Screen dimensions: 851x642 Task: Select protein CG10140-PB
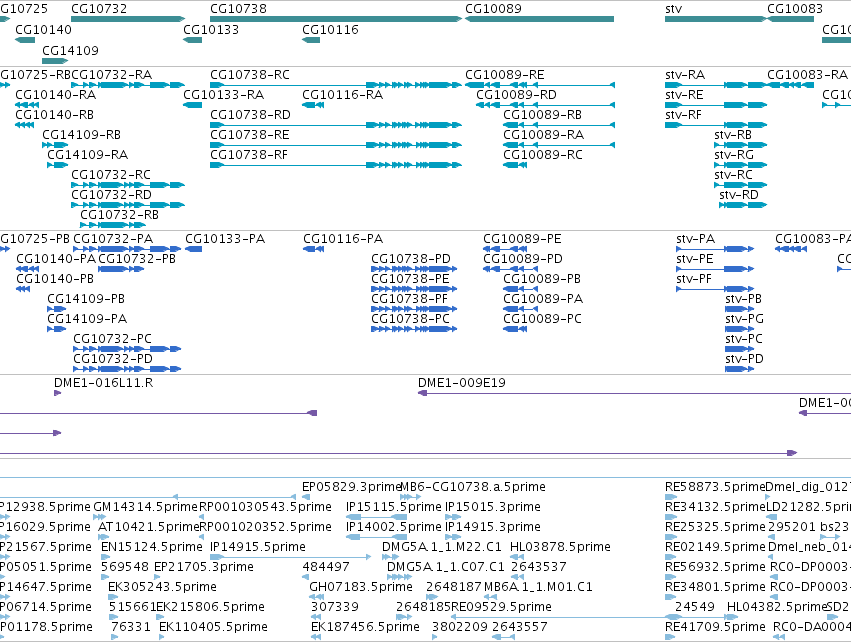point(55,279)
